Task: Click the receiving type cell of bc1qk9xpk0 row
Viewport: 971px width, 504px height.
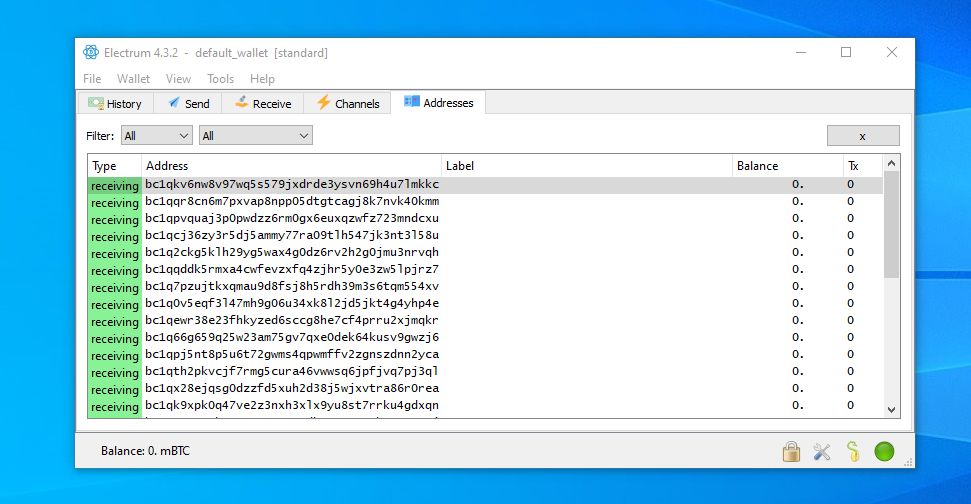Action: pyautogui.click(x=115, y=407)
